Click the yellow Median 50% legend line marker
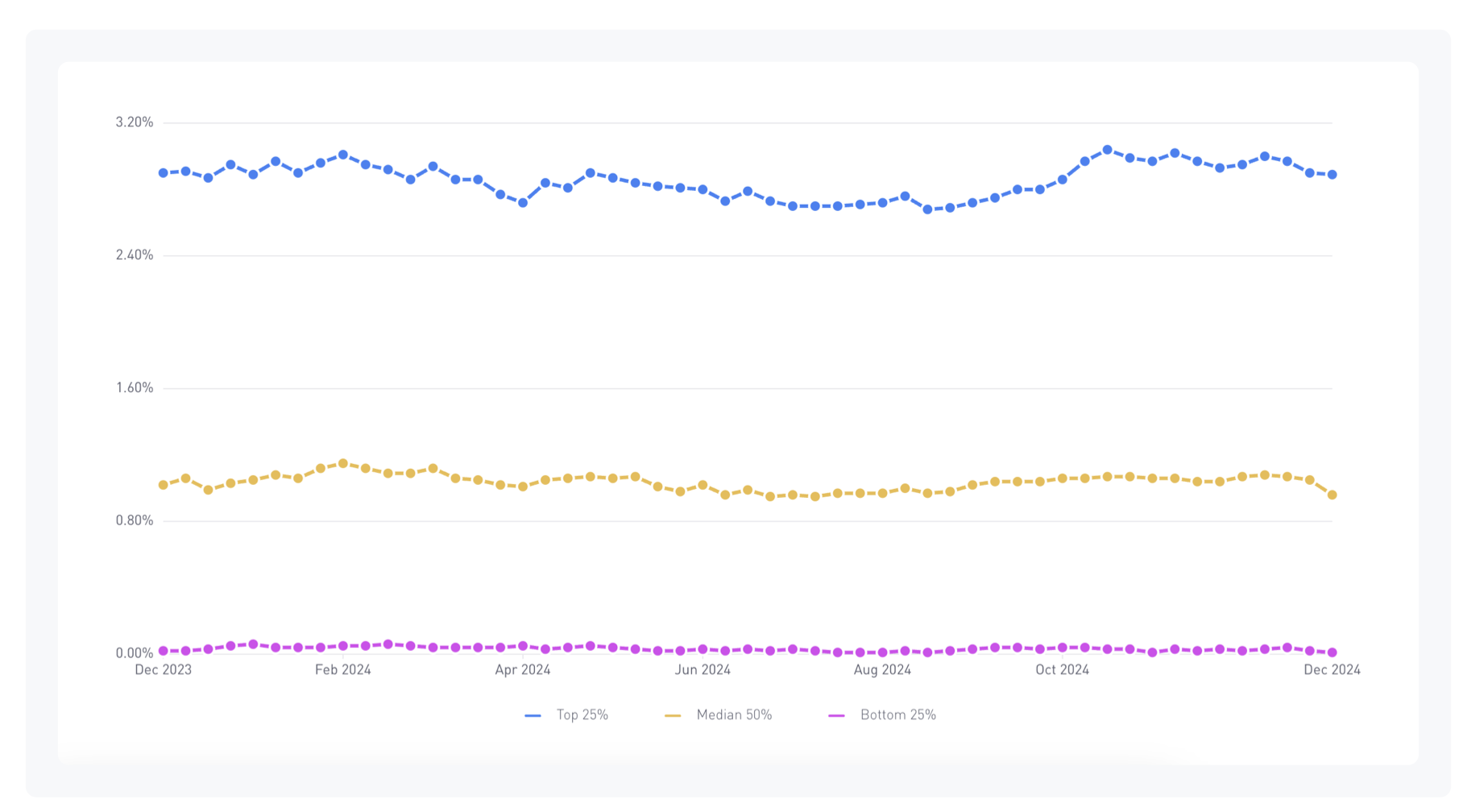Screen dimensions: 1463x812 pos(673,715)
